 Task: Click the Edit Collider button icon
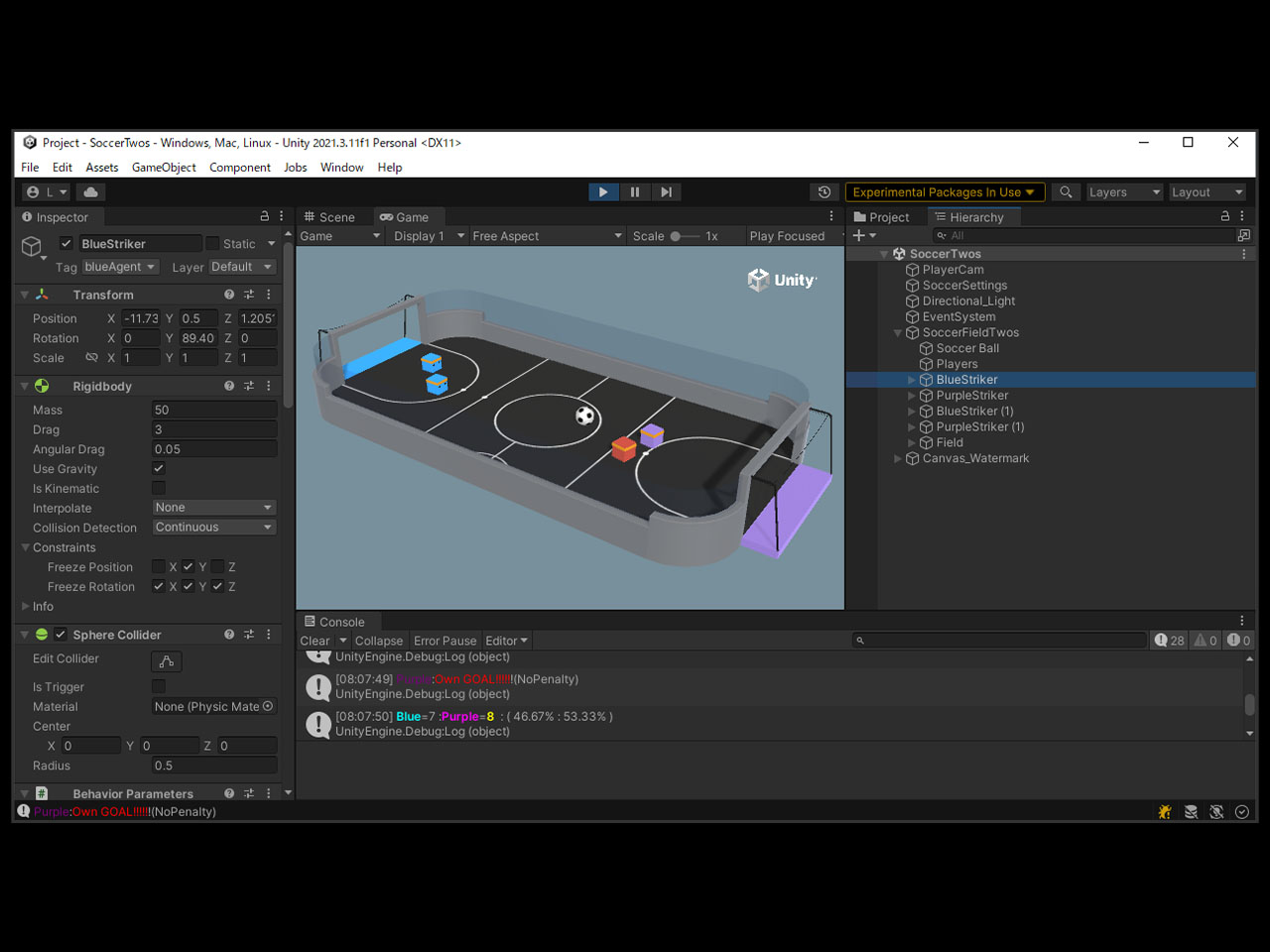tap(167, 660)
